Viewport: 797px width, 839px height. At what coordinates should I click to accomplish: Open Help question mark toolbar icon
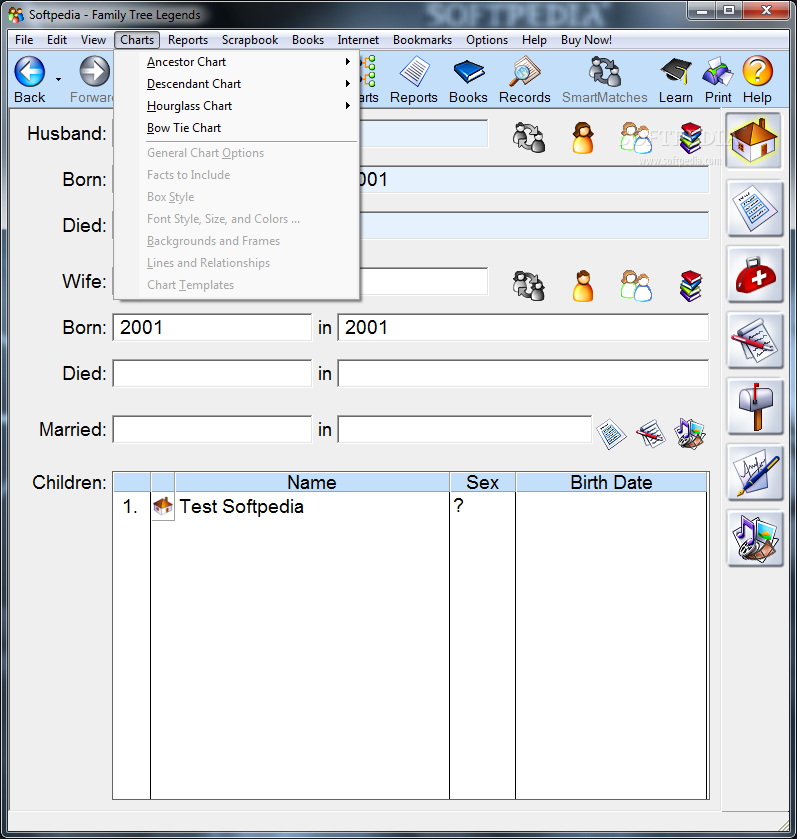(757, 80)
